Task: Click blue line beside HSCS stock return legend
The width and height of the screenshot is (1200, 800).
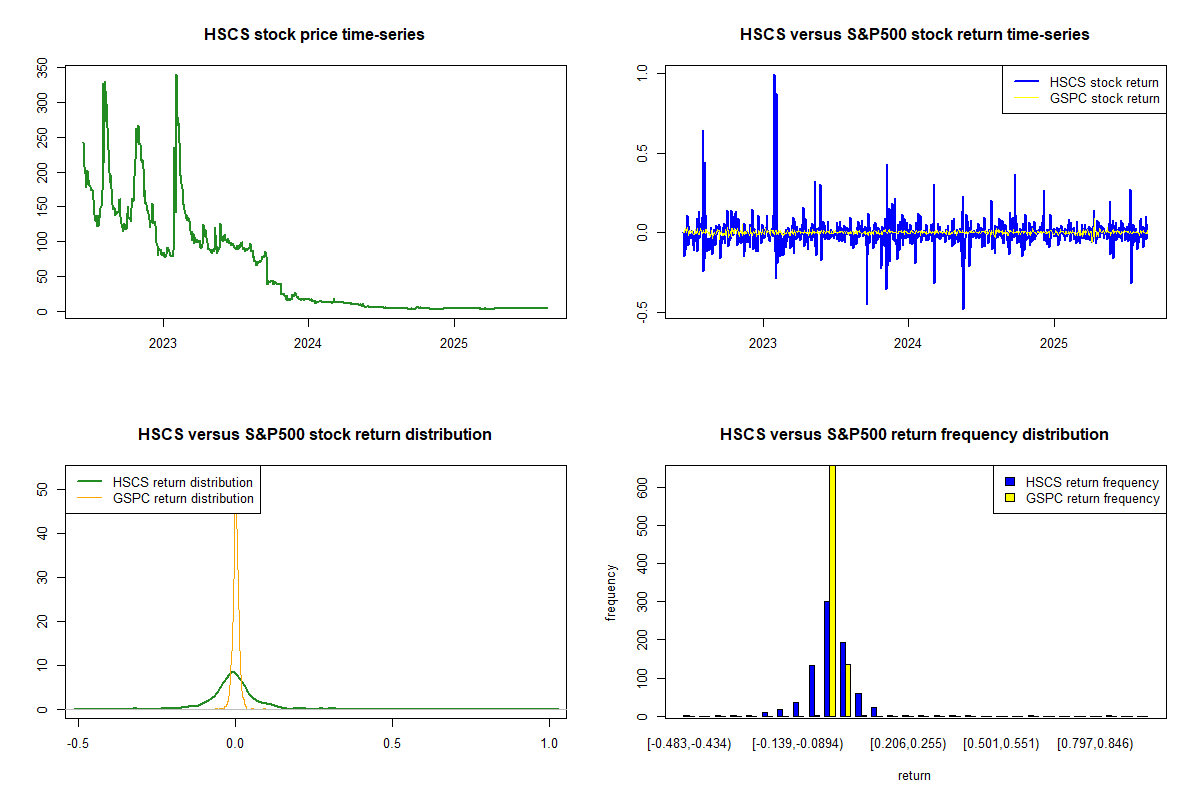Action: (x=1024, y=82)
